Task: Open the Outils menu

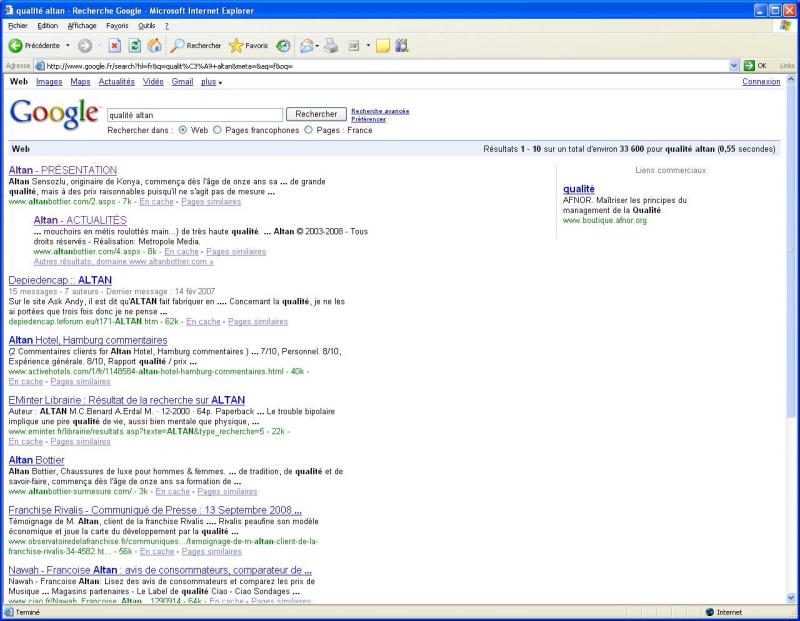Action: (x=147, y=26)
